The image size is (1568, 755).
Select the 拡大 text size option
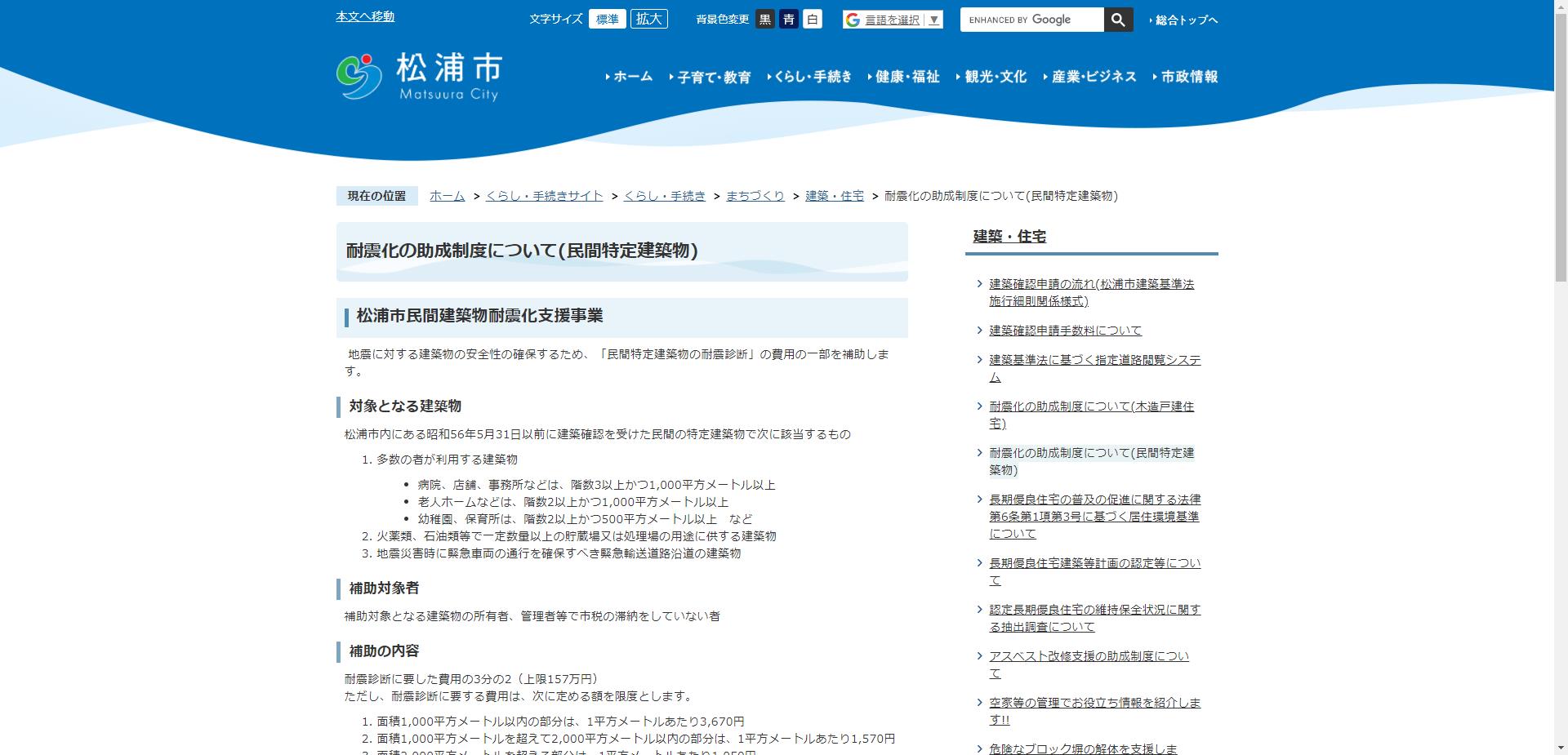click(x=649, y=19)
